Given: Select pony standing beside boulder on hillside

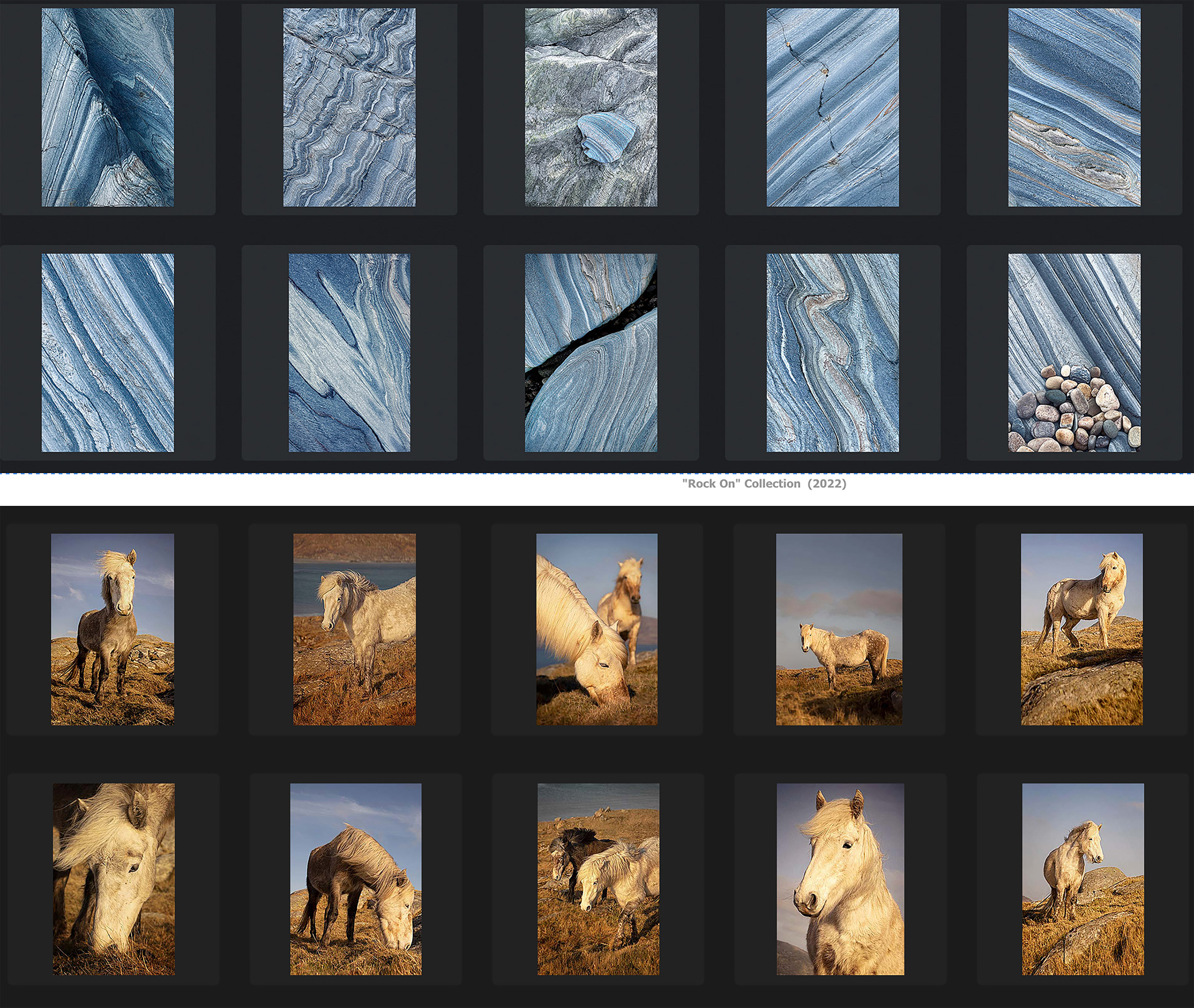Looking at the screenshot, I should [1083, 879].
